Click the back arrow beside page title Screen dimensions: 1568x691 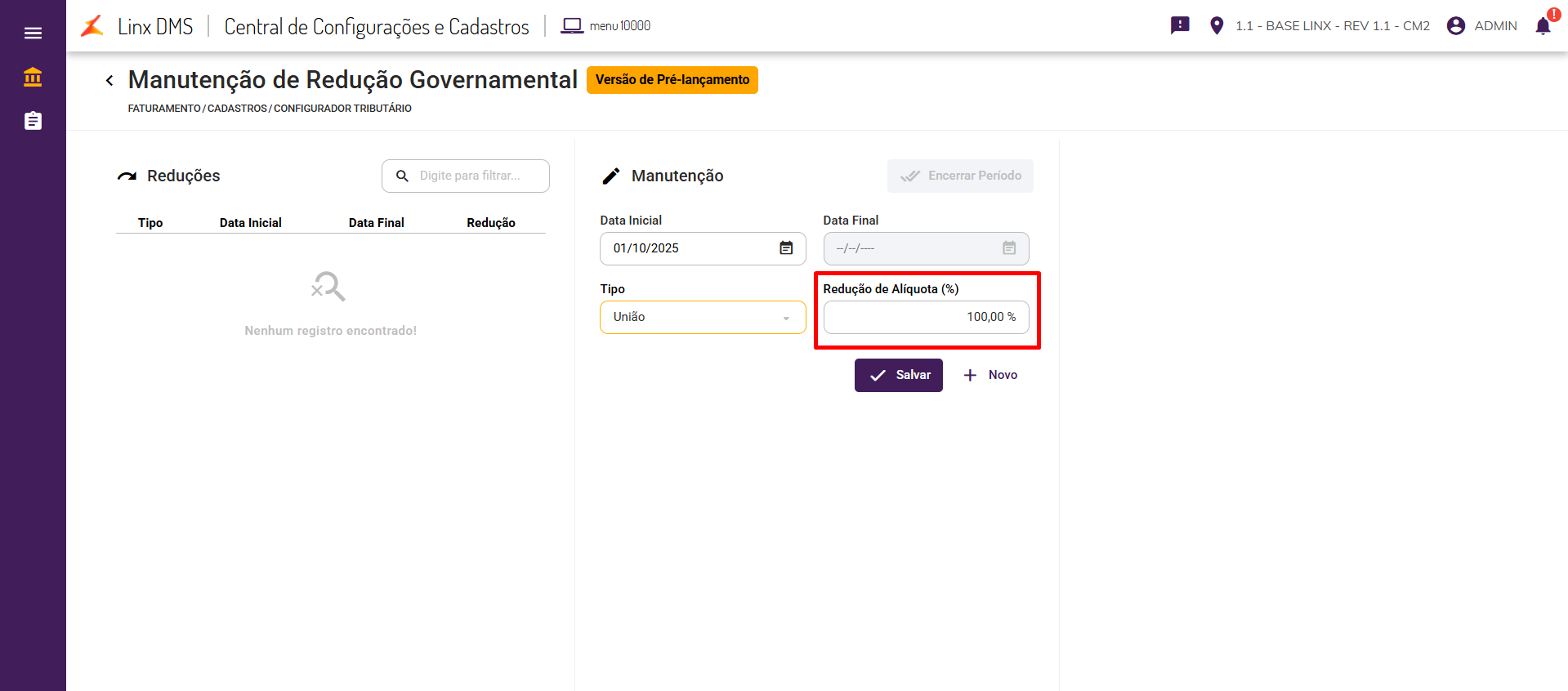(109, 80)
